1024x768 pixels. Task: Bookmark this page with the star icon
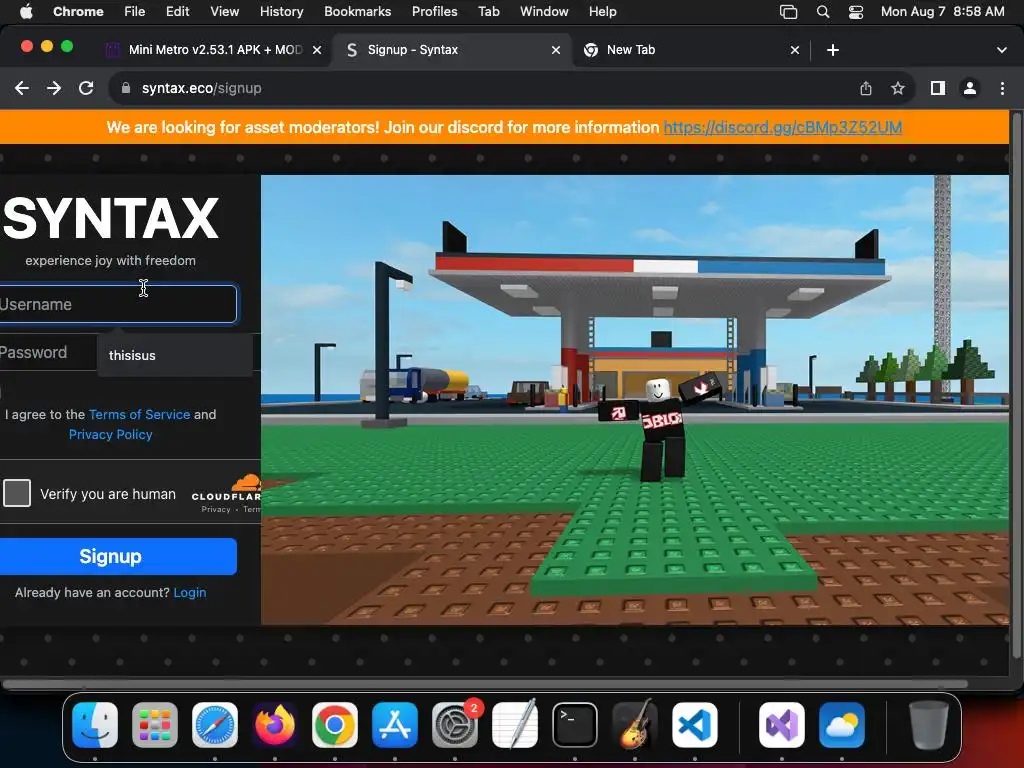[x=898, y=88]
